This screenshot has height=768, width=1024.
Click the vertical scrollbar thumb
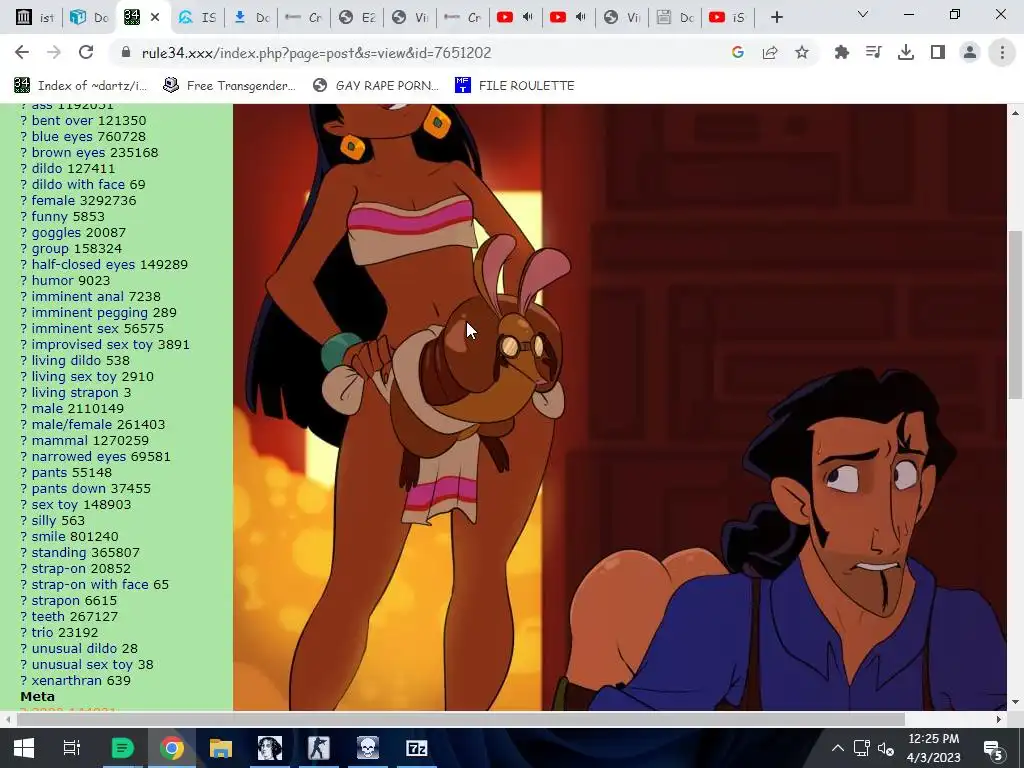click(1016, 313)
